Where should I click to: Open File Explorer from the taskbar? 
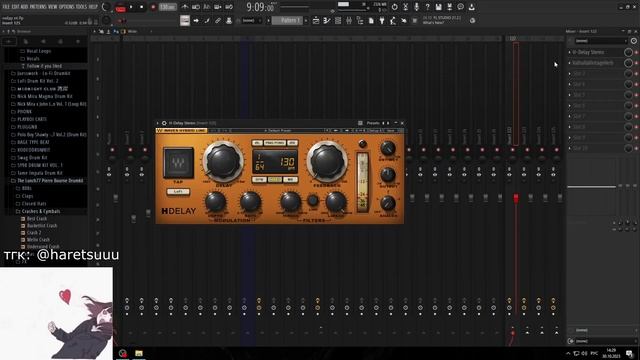coord(139,353)
